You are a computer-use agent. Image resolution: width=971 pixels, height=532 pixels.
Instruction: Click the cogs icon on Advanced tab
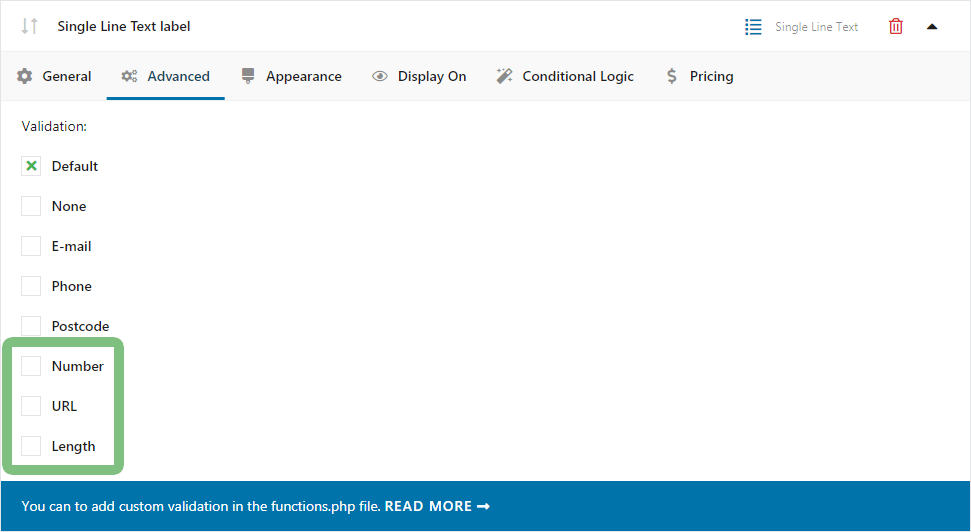(129, 76)
